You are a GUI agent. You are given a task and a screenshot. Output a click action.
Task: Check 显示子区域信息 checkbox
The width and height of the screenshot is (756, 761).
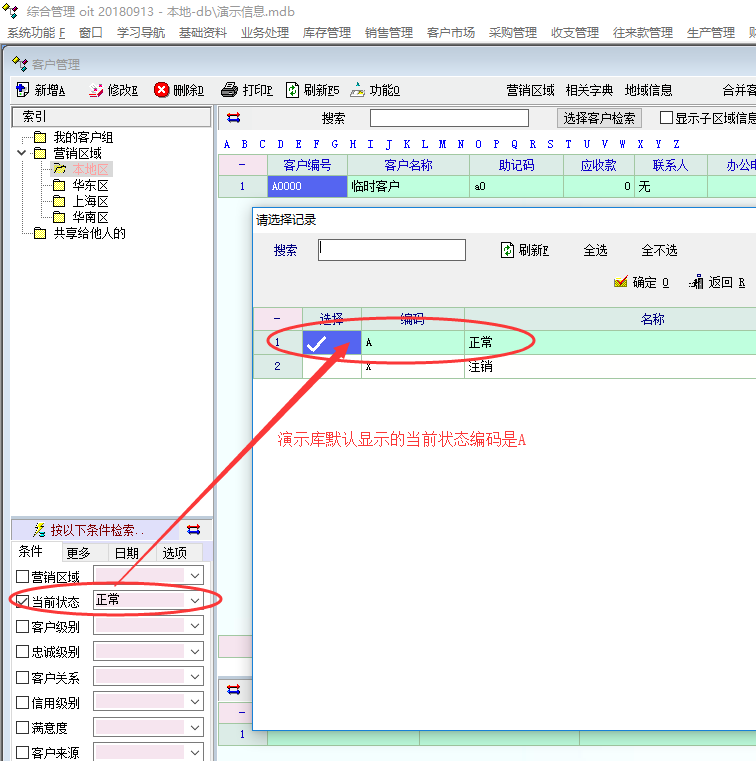666,118
